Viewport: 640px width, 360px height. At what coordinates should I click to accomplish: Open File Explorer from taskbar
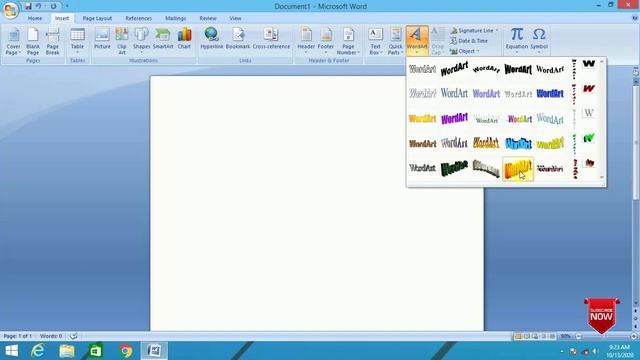[67, 351]
